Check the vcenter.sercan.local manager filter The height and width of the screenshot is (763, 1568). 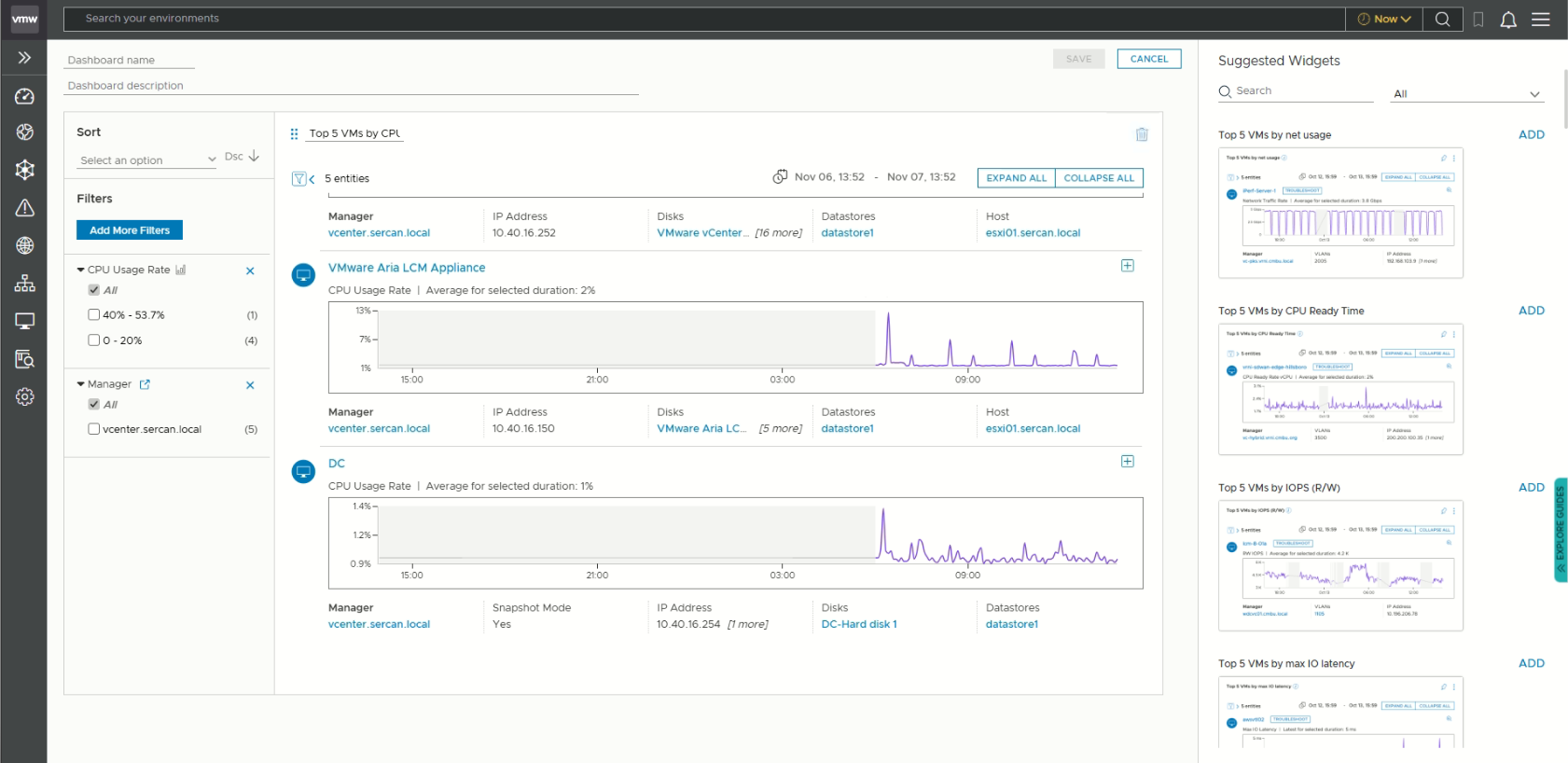94,429
